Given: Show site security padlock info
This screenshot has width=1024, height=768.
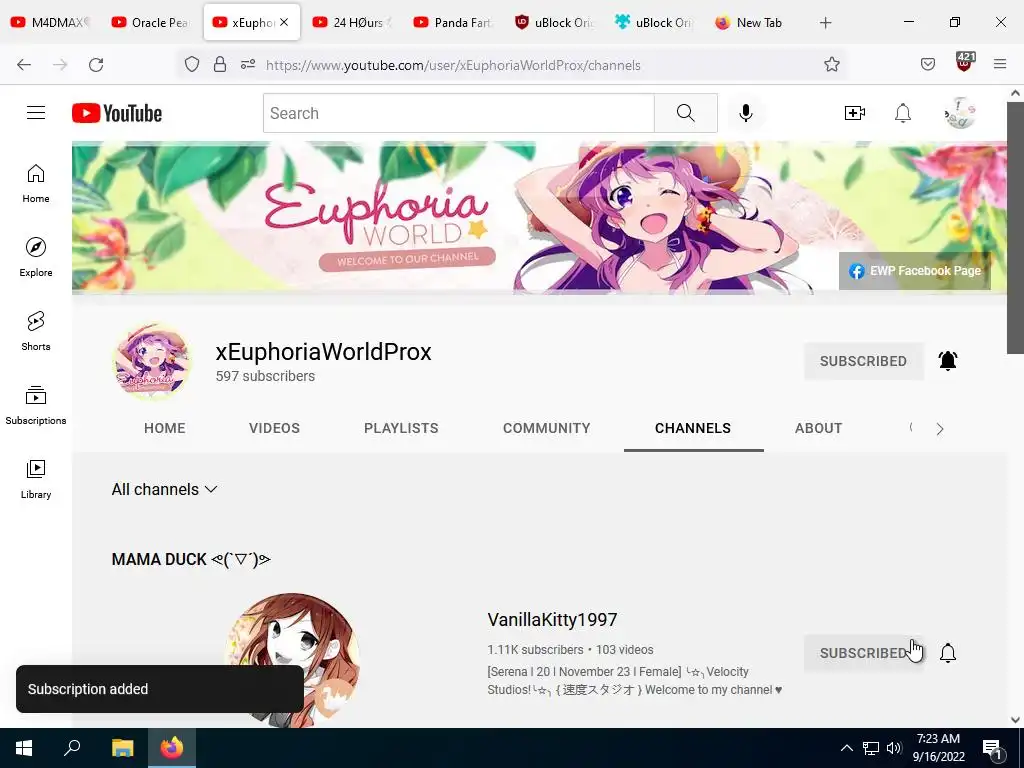Looking at the screenshot, I should pyautogui.click(x=220, y=65).
